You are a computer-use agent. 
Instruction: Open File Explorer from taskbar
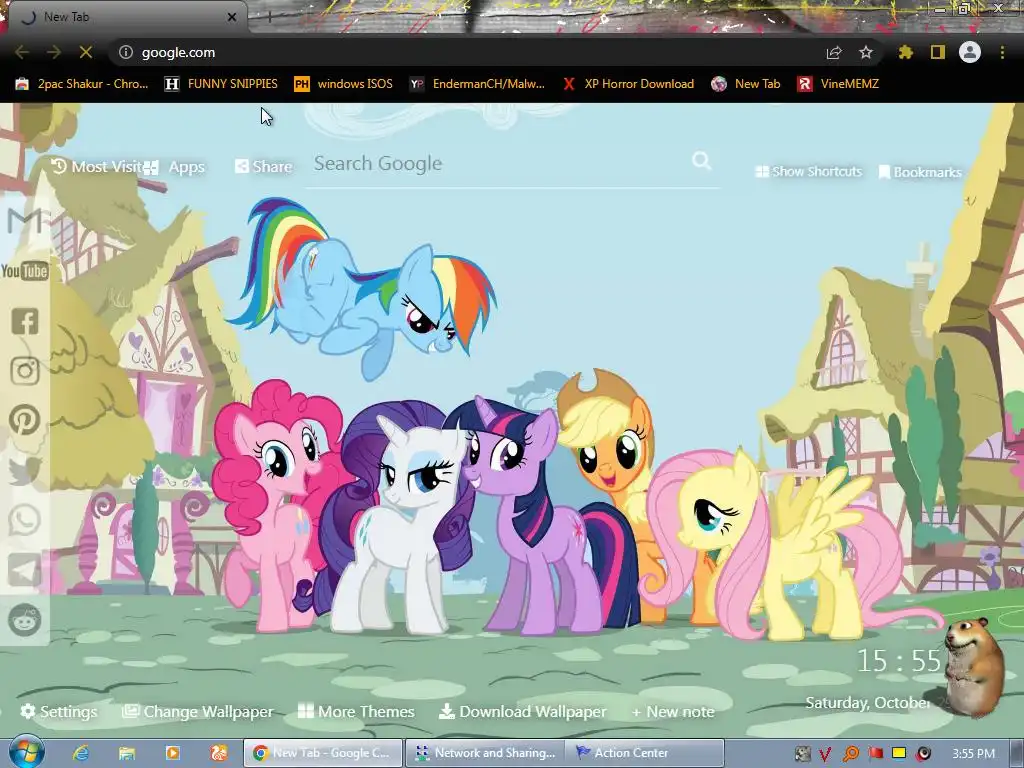coord(127,753)
